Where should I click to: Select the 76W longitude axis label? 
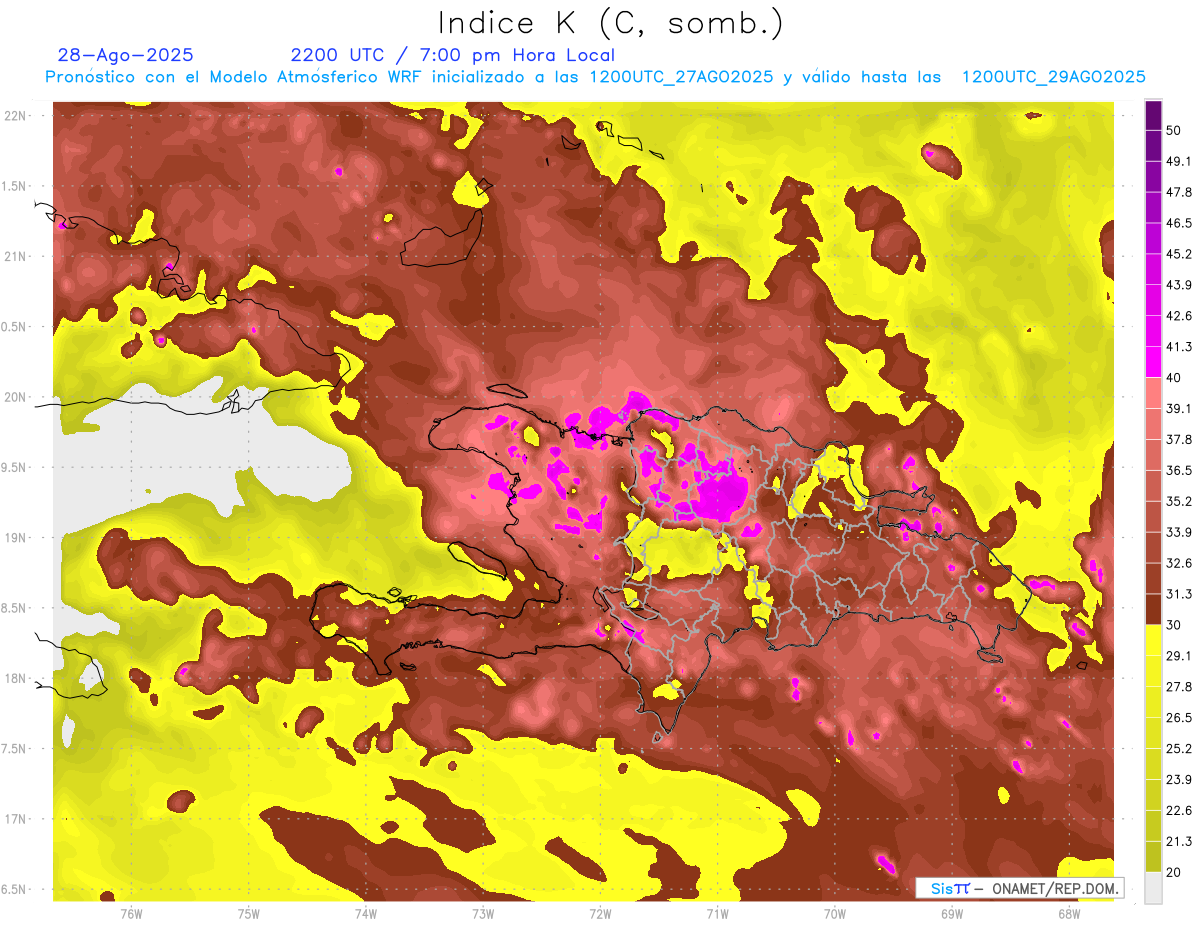coord(131,913)
